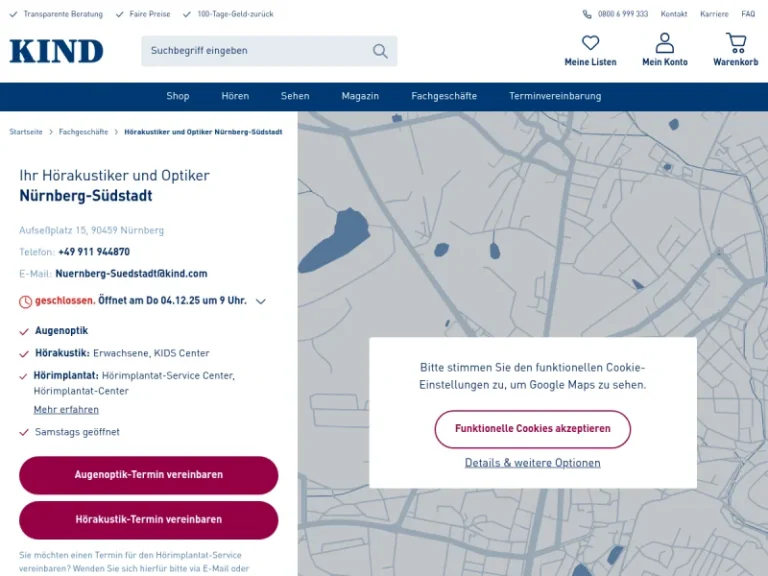Viewport: 768px width, 576px height.
Task: Open Mein Konto user icon
Action: (x=664, y=43)
